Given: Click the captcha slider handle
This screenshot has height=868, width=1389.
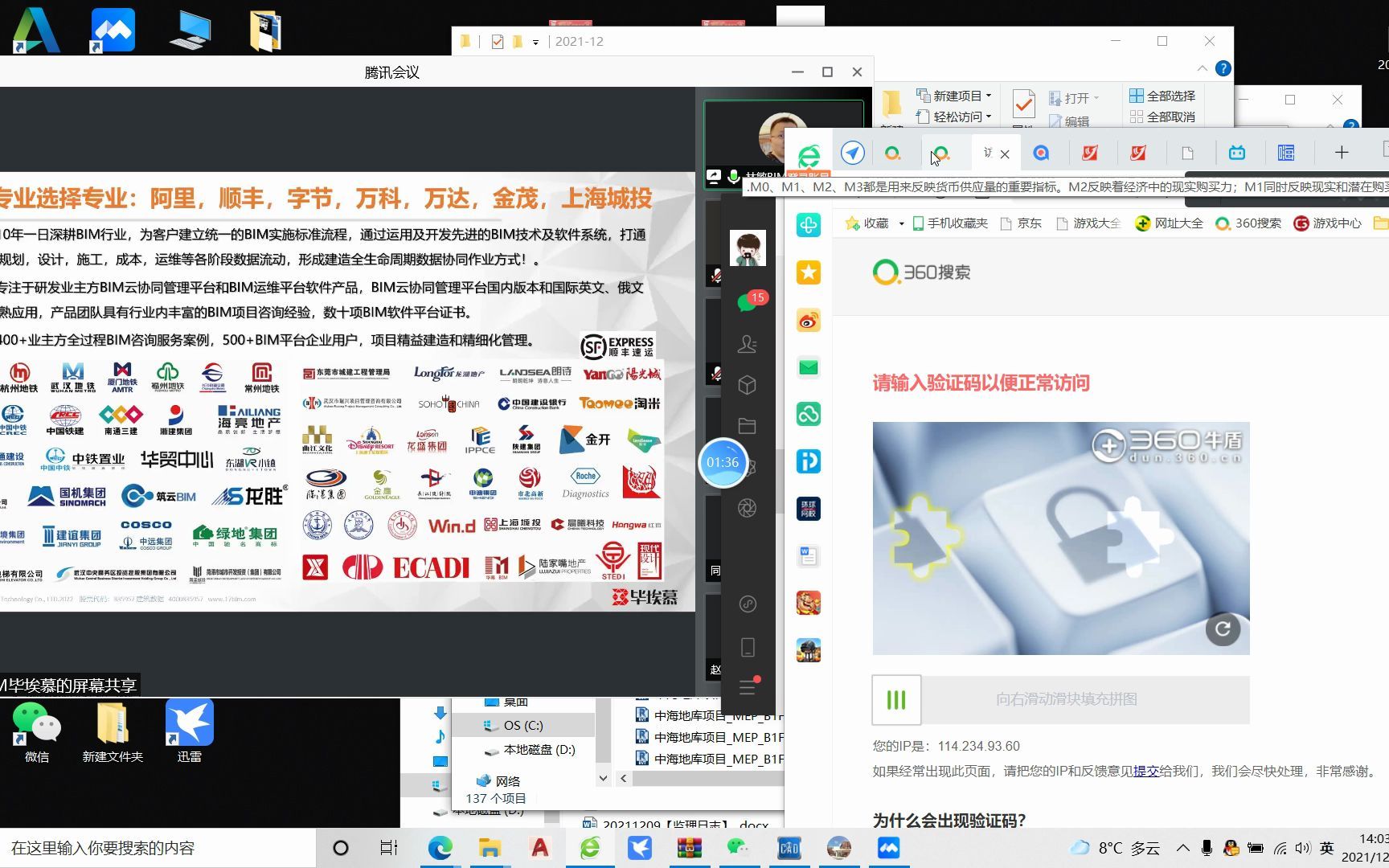Looking at the screenshot, I should pos(896,700).
